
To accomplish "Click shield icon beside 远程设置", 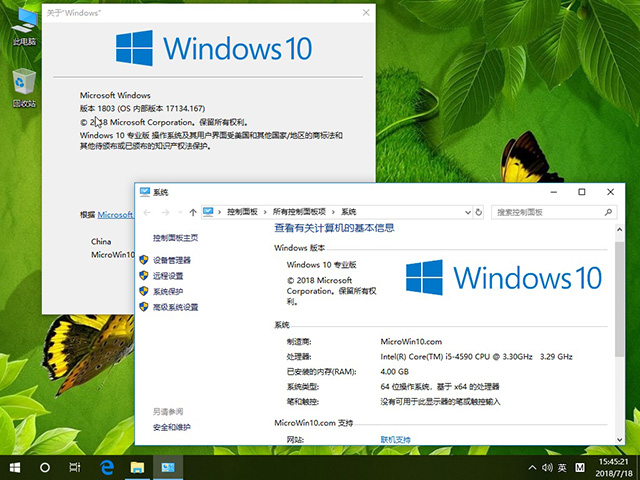I will point(144,276).
